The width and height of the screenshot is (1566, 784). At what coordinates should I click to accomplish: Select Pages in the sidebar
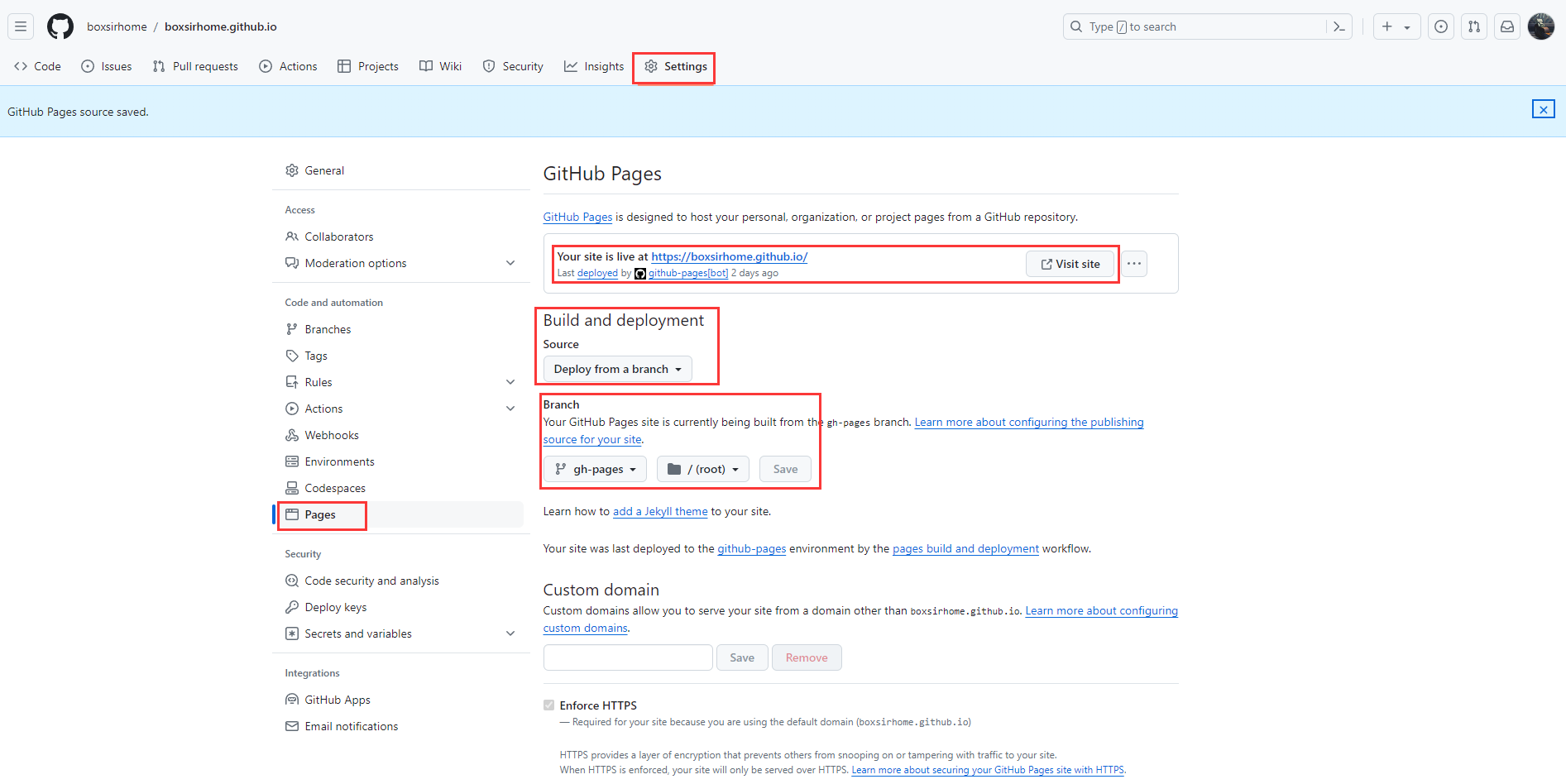point(400,514)
